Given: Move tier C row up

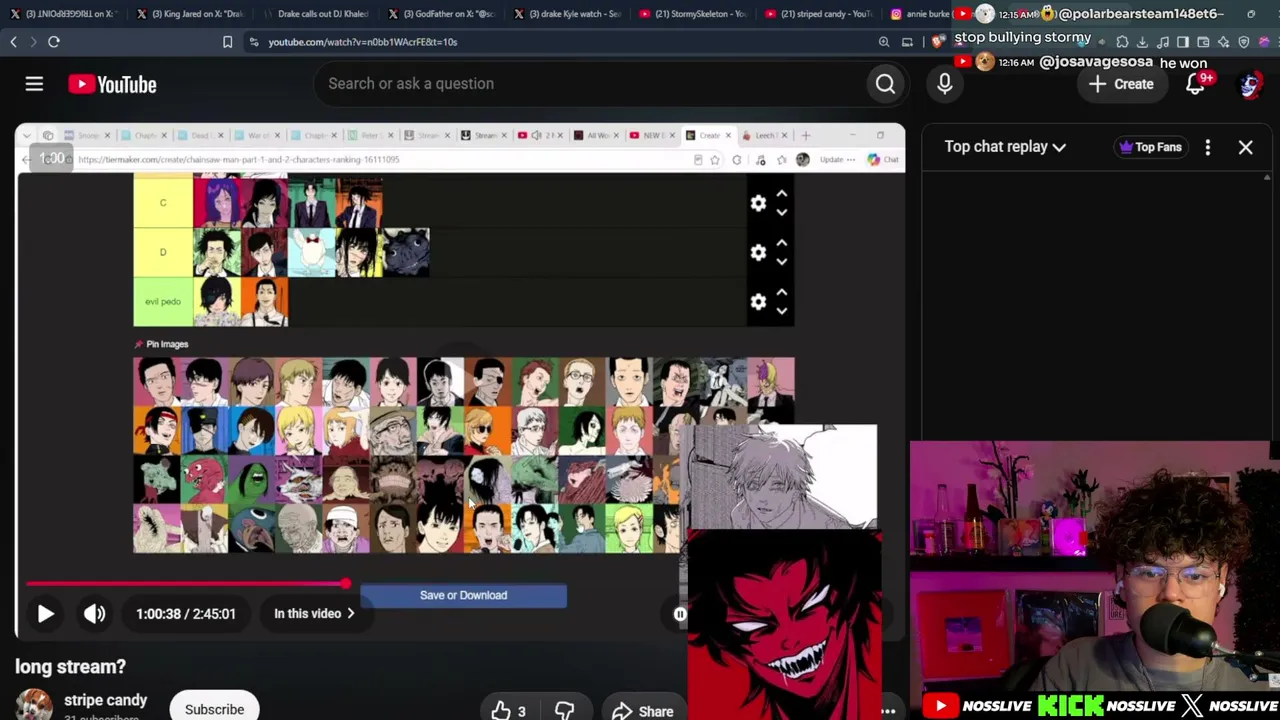Looking at the screenshot, I should pos(782,194).
